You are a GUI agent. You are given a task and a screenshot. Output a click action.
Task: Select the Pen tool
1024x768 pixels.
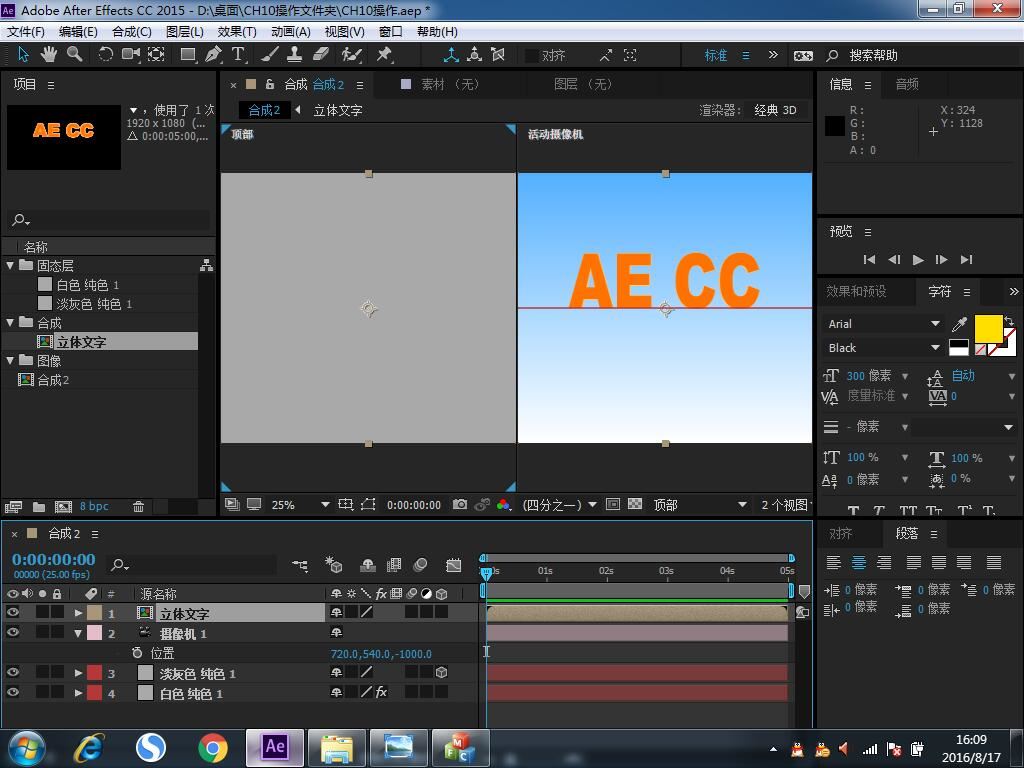pyautogui.click(x=213, y=55)
